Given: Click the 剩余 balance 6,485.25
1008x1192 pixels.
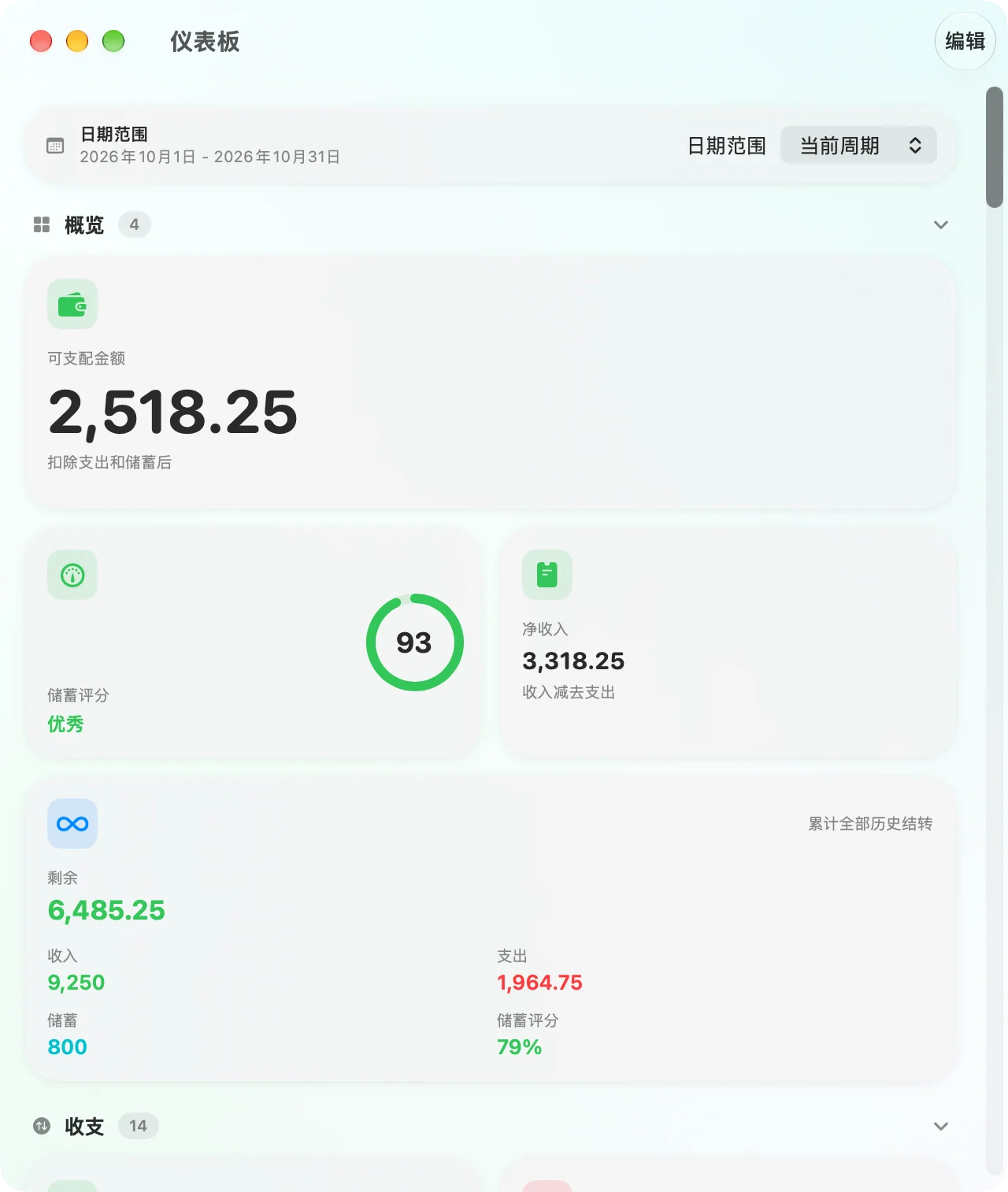Looking at the screenshot, I should pyautogui.click(x=106, y=910).
